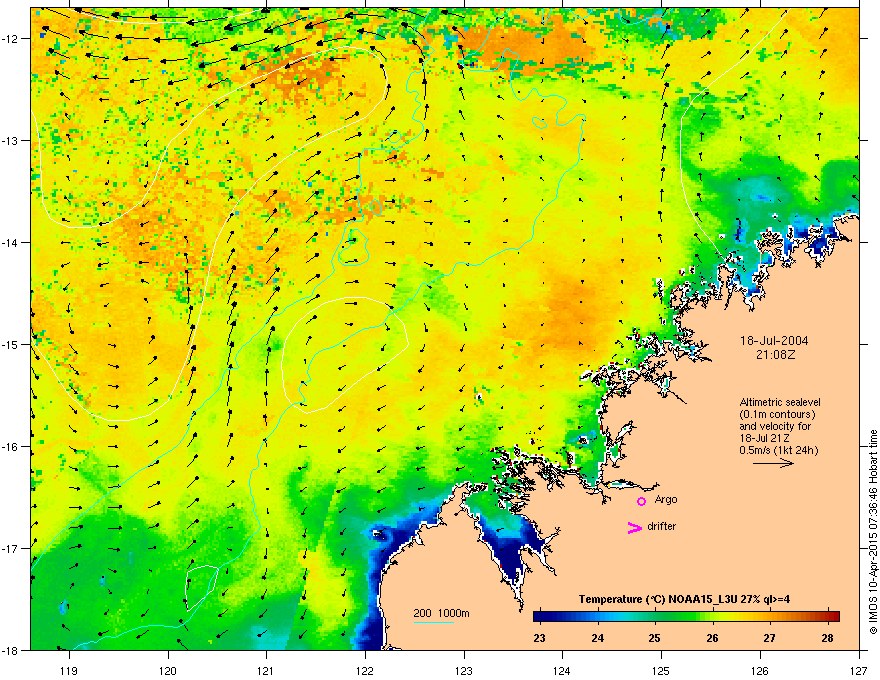
Task: Click the latitude axis label -14
Action: (x=11, y=243)
